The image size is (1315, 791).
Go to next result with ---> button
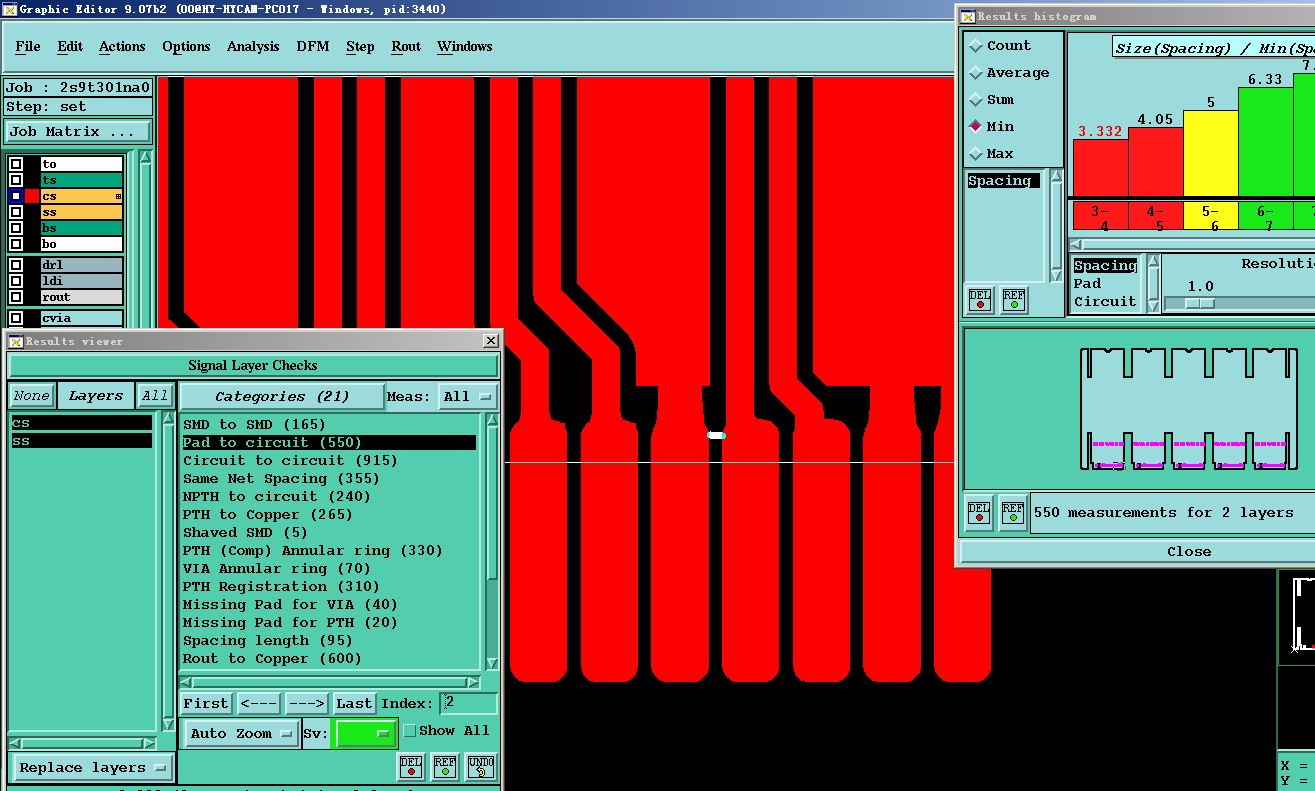pyautogui.click(x=306, y=703)
